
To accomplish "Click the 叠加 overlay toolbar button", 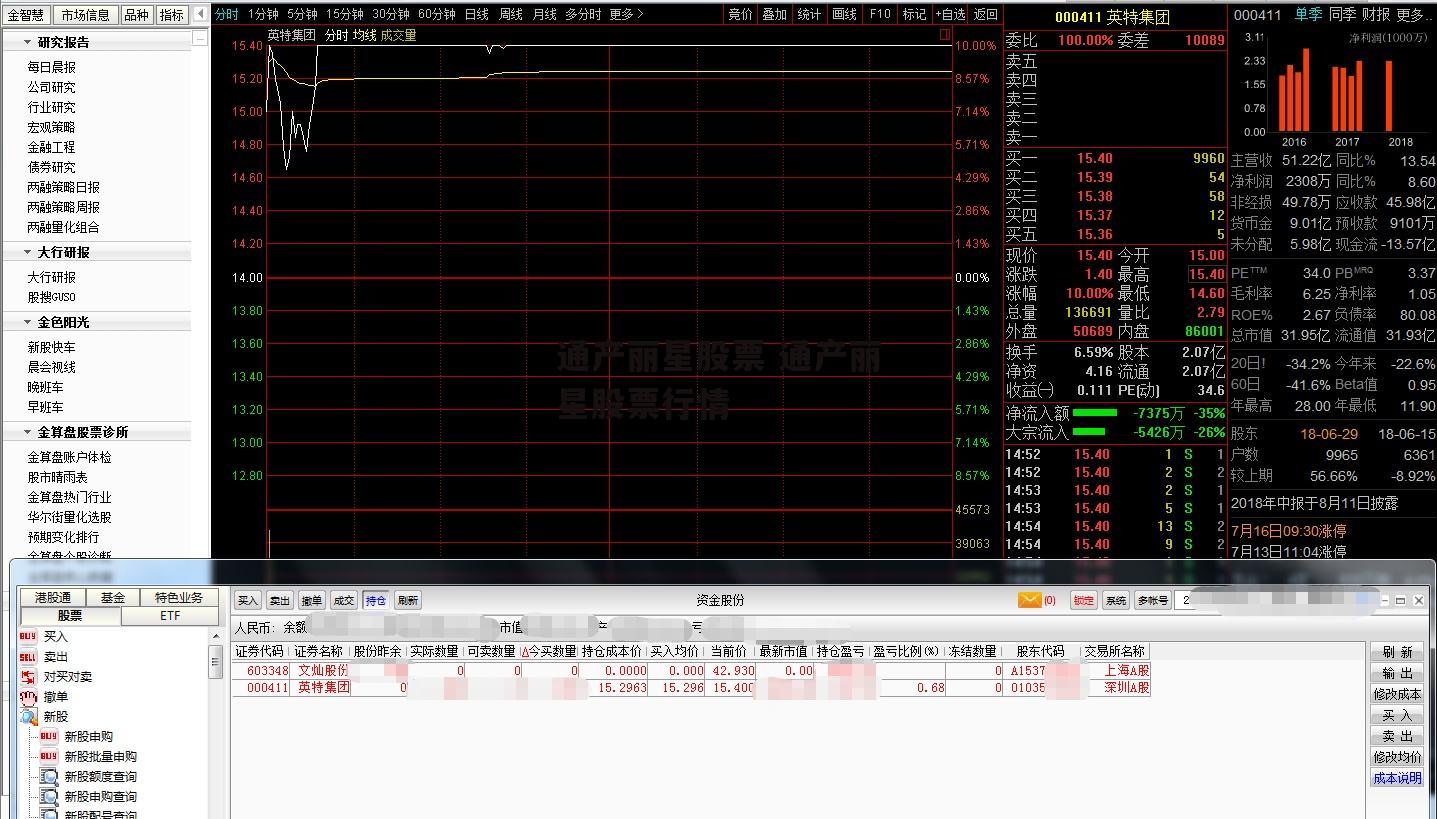I will (x=775, y=14).
